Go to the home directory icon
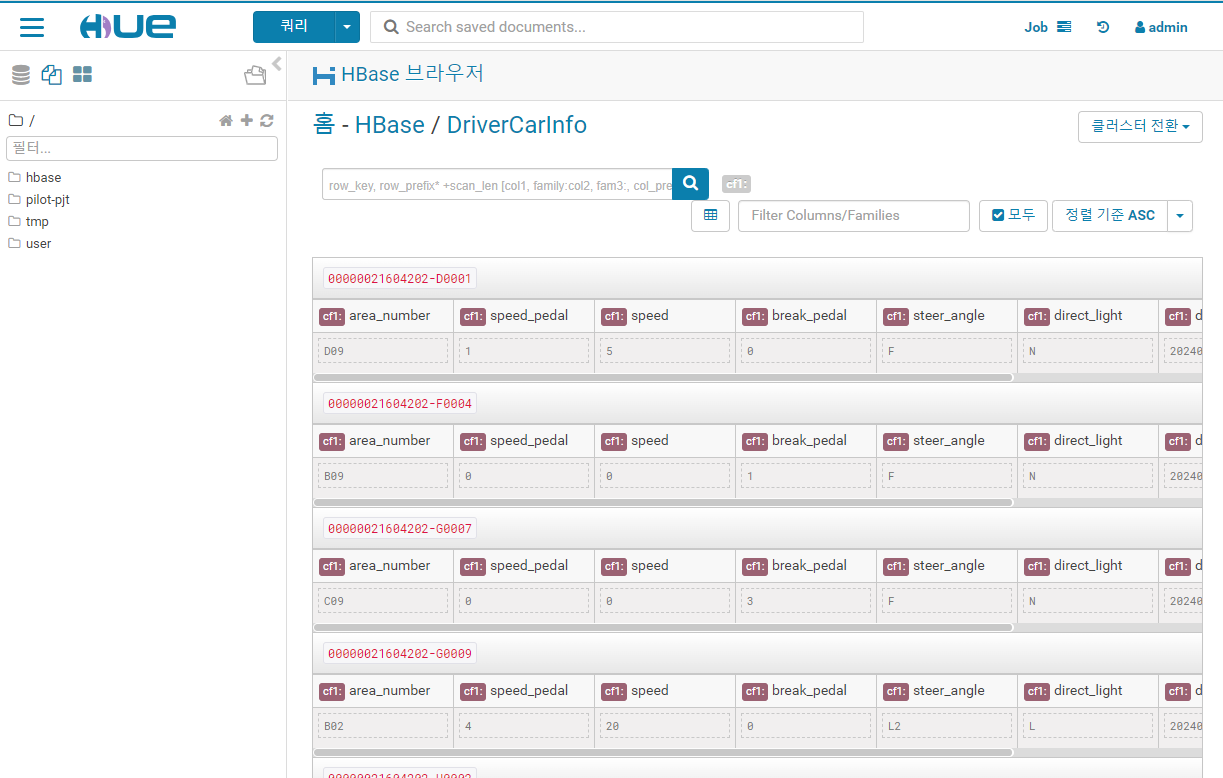1223x778 pixels. (226, 120)
